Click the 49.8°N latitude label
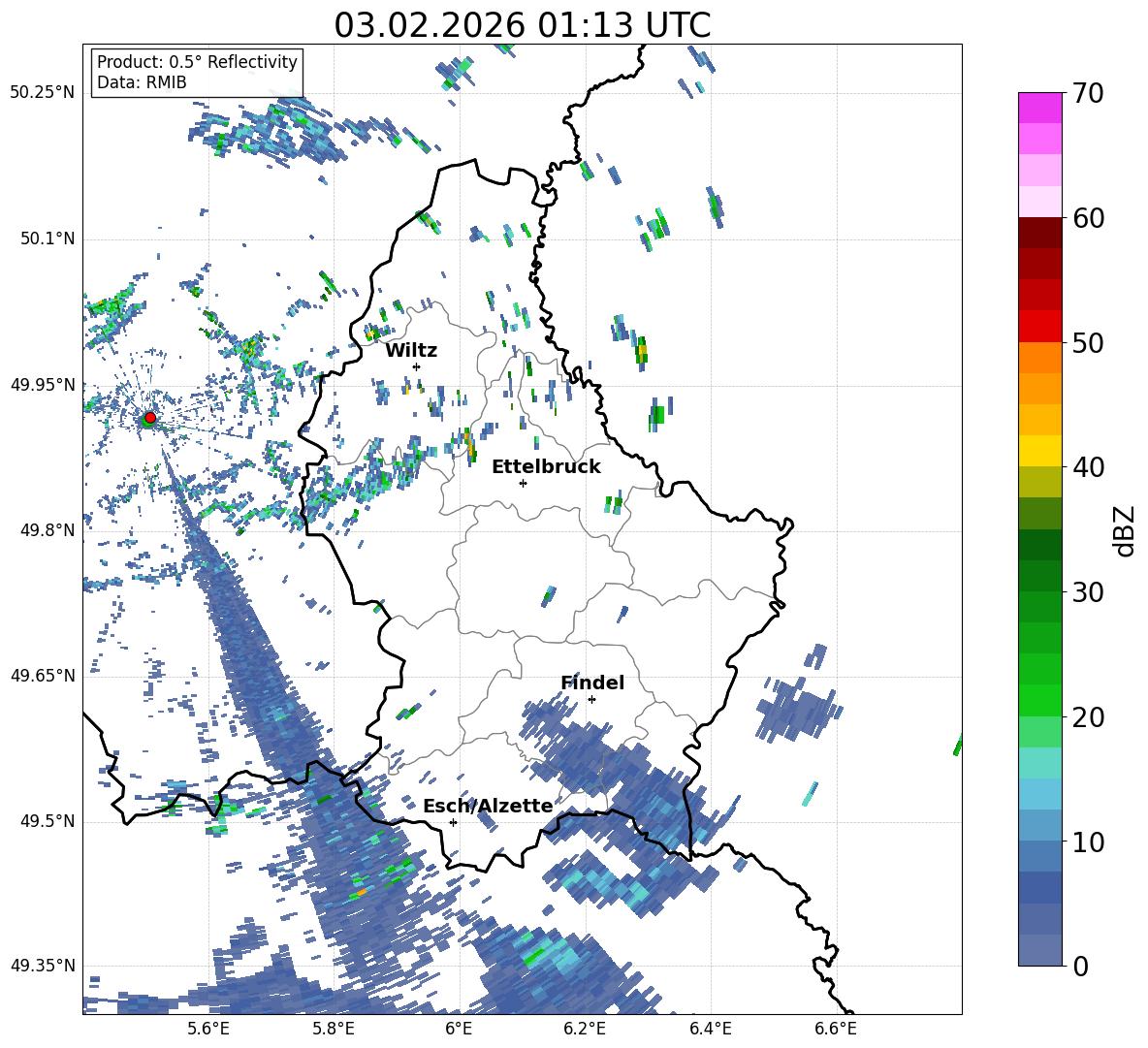Viewport: 1148px width, 1048px height. point(48,530)
